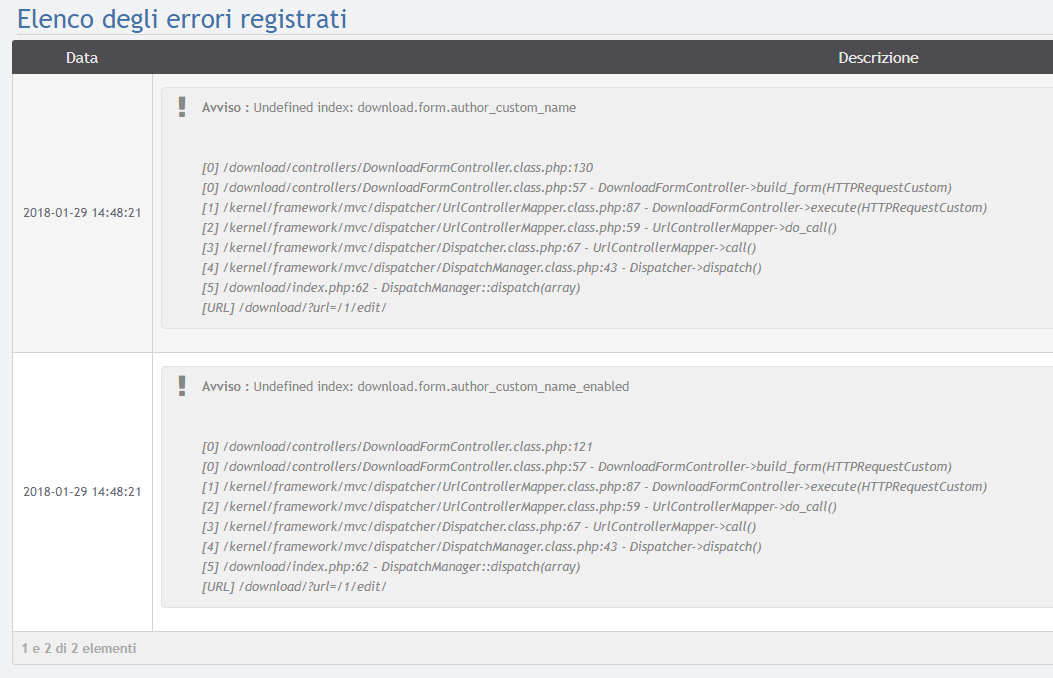Select the second error's date cell
This screenshot has height=678, width=1053.
point(82,492)
